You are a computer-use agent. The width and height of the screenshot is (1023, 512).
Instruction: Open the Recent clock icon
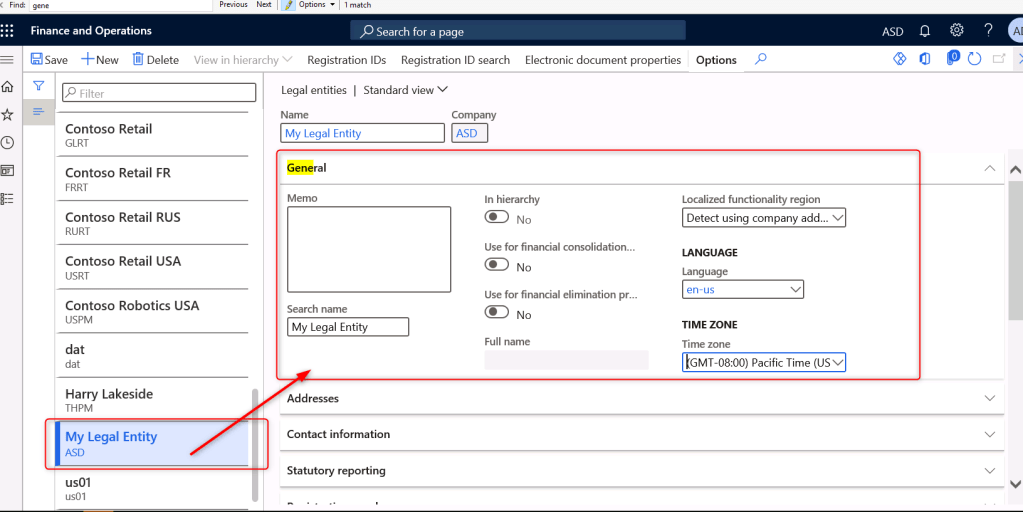pos(8,143)
